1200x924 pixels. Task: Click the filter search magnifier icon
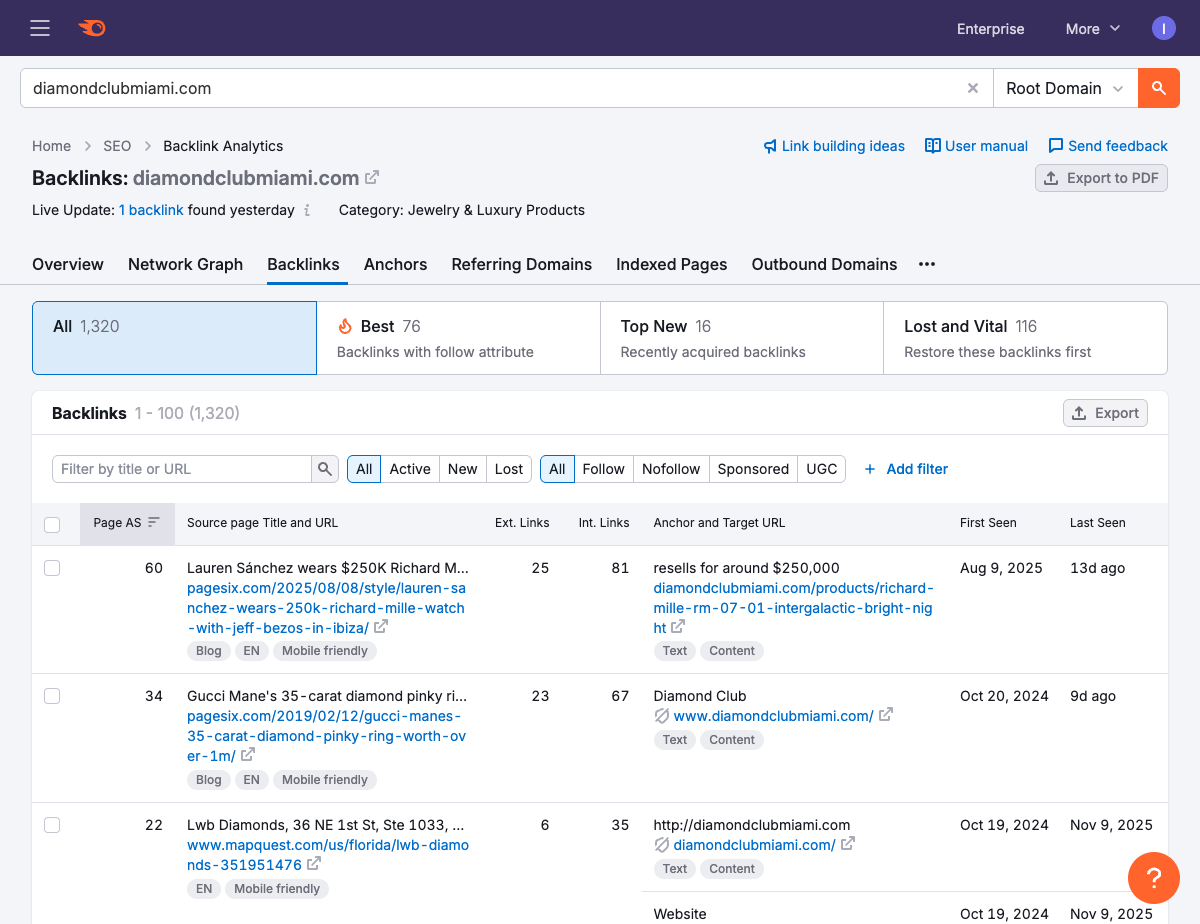pyautogui.click(x=325, y=469)
